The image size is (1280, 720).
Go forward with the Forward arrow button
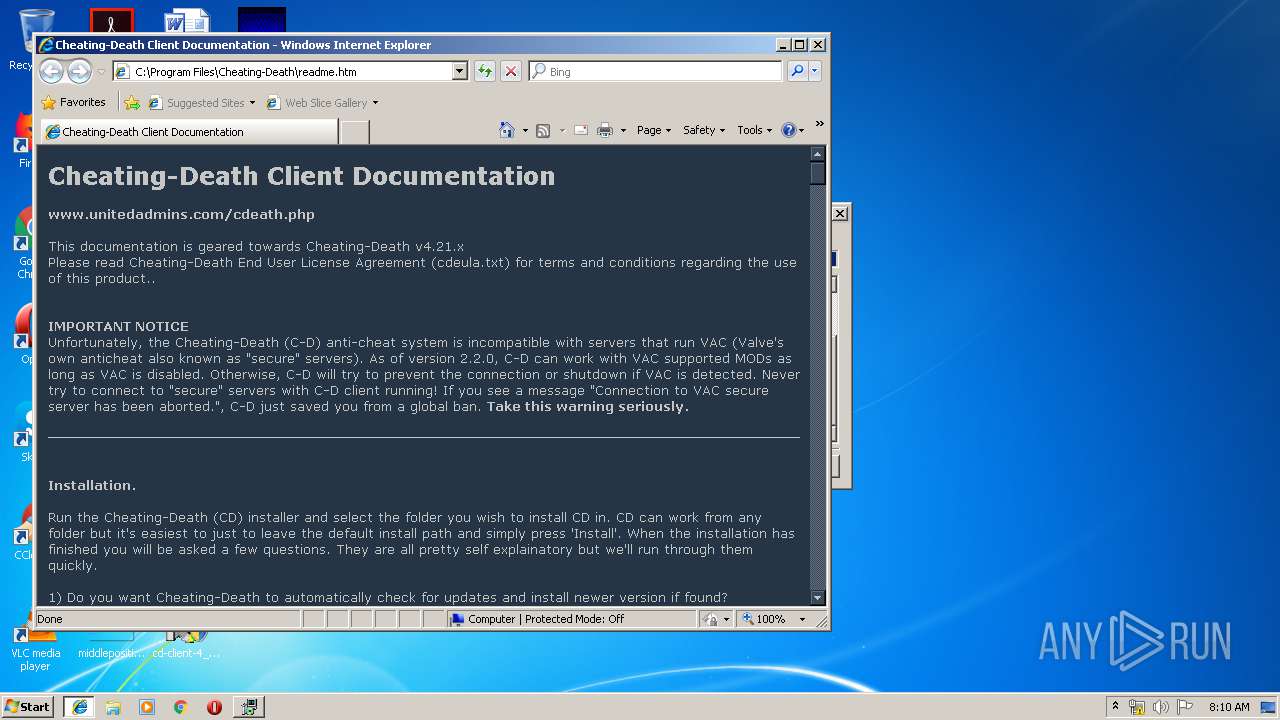[x=79, y=71]
